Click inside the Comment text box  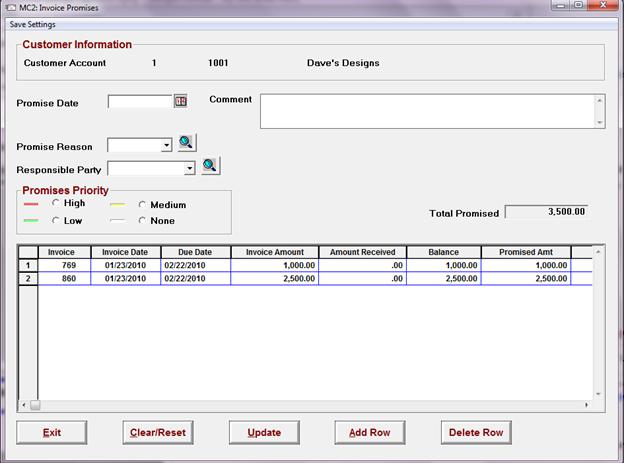tap(428, 111)
